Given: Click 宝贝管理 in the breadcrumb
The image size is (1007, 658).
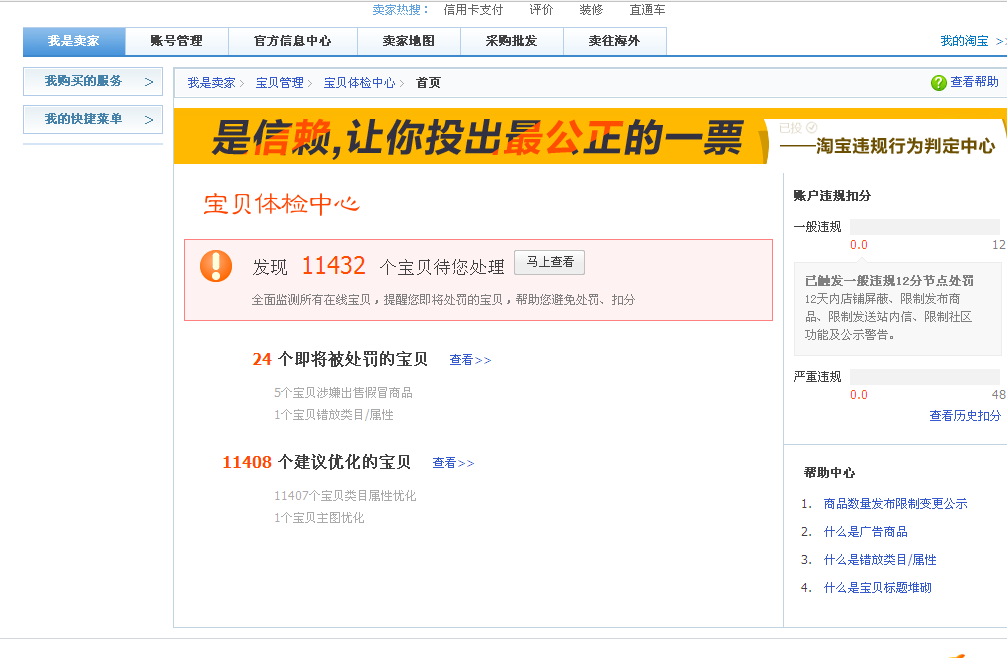Looking at the screenshot, I should [279, 83].
